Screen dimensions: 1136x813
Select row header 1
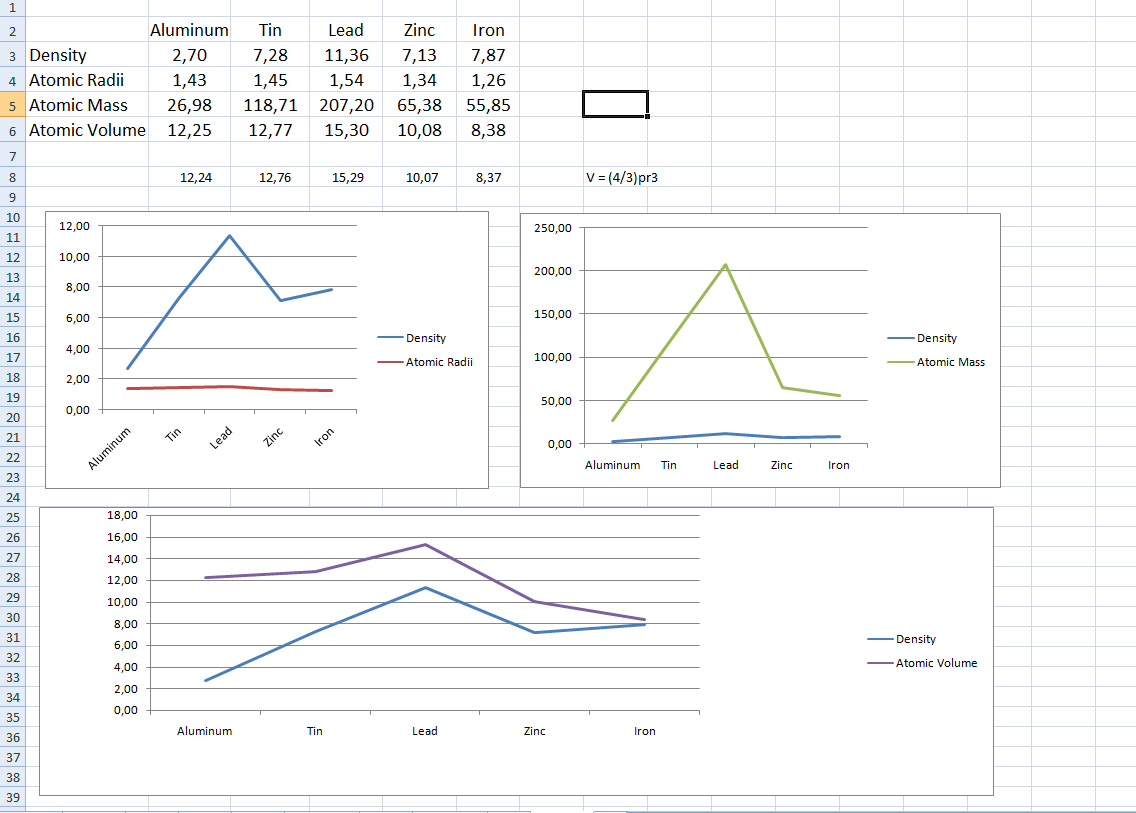12,6
